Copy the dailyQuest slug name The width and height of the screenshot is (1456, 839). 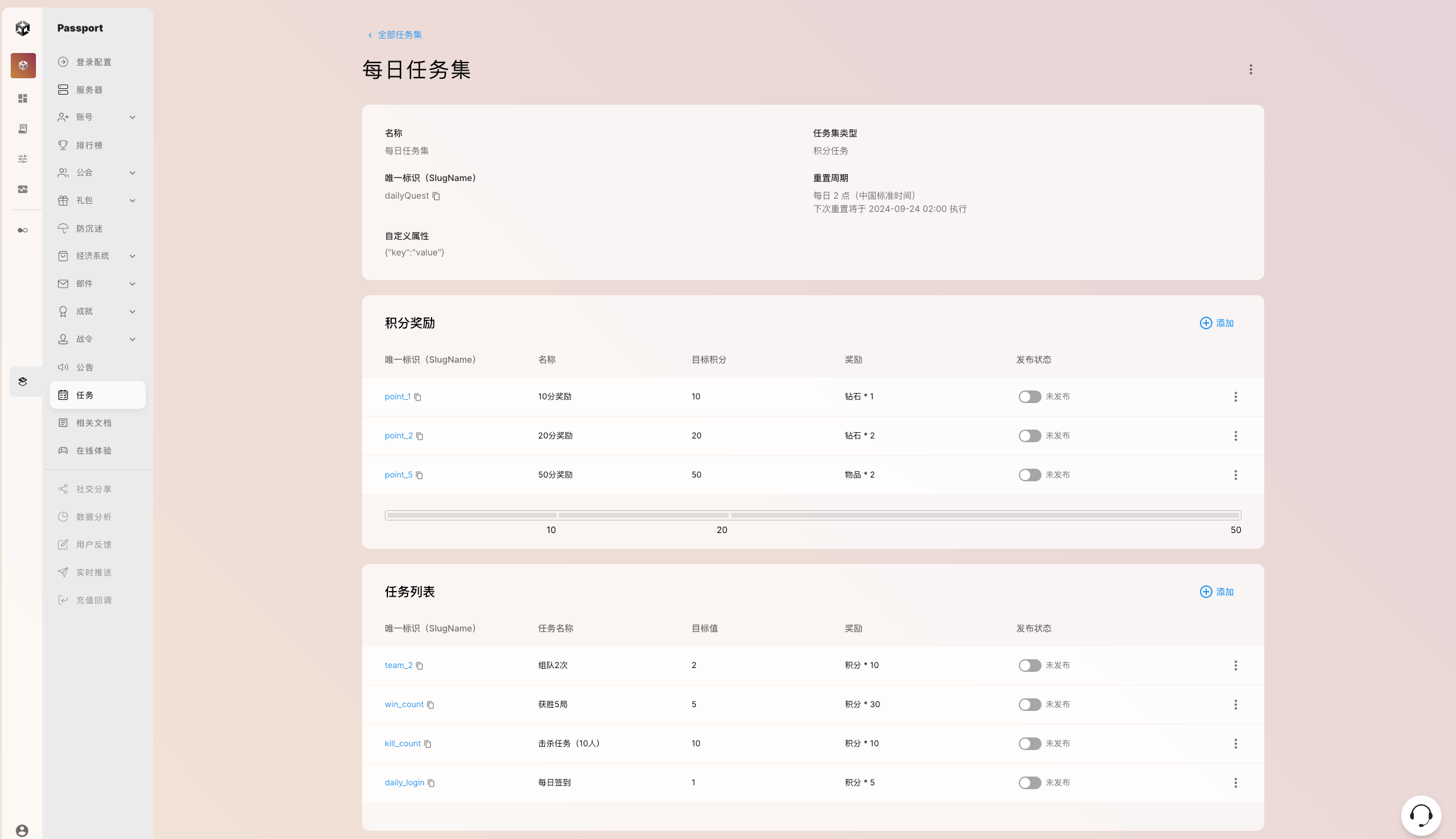436,196
